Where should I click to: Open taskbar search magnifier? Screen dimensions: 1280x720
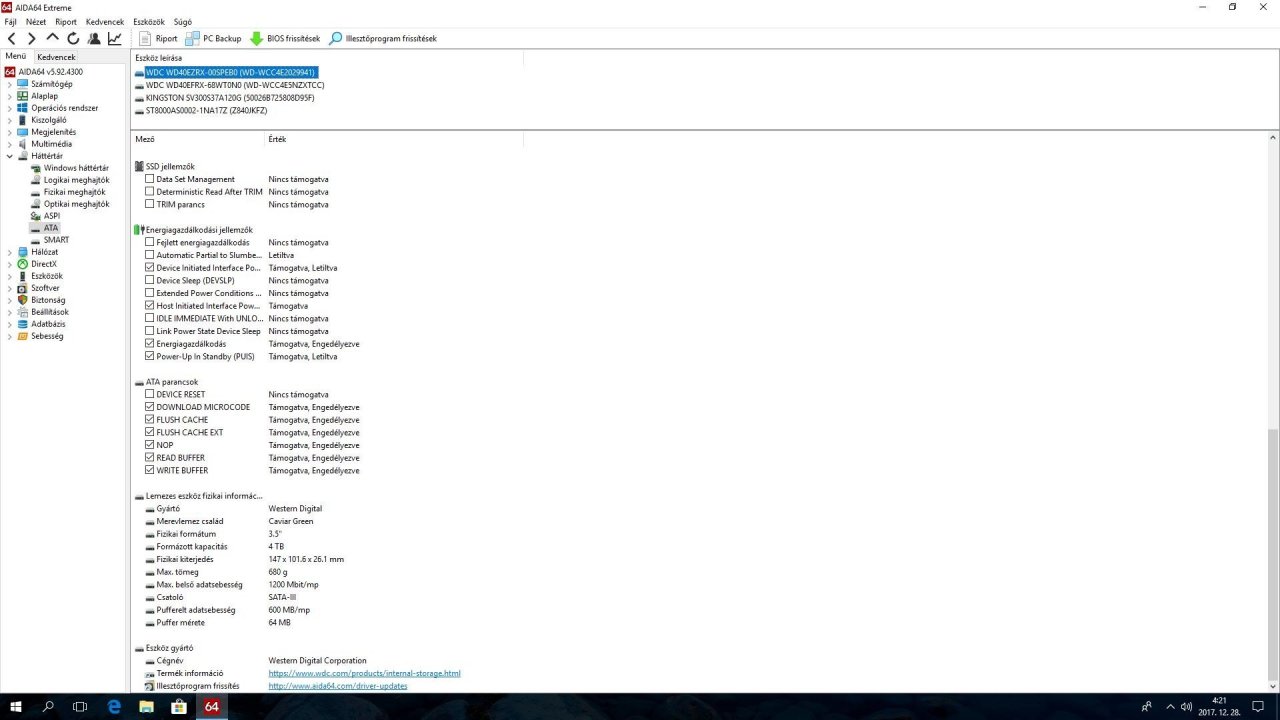click(48, 706)
